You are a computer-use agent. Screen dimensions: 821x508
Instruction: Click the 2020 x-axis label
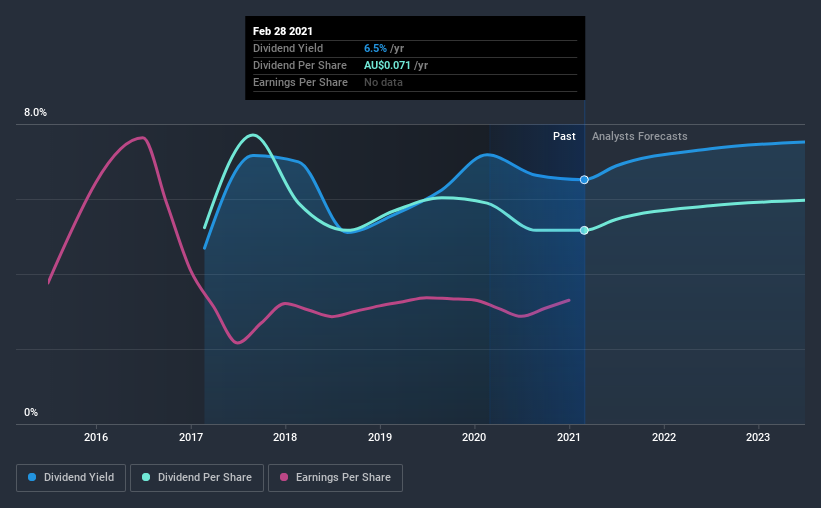474,437
